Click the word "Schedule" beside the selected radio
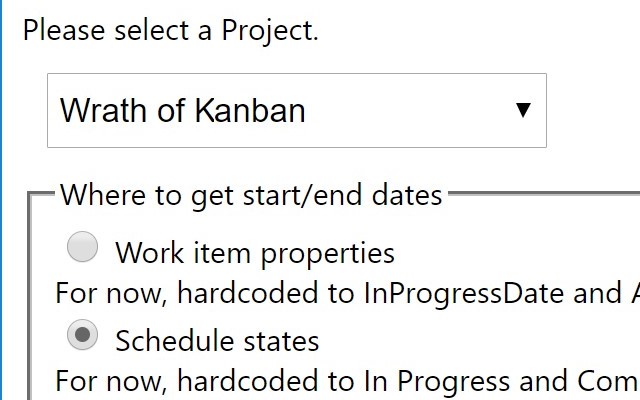 175,341
